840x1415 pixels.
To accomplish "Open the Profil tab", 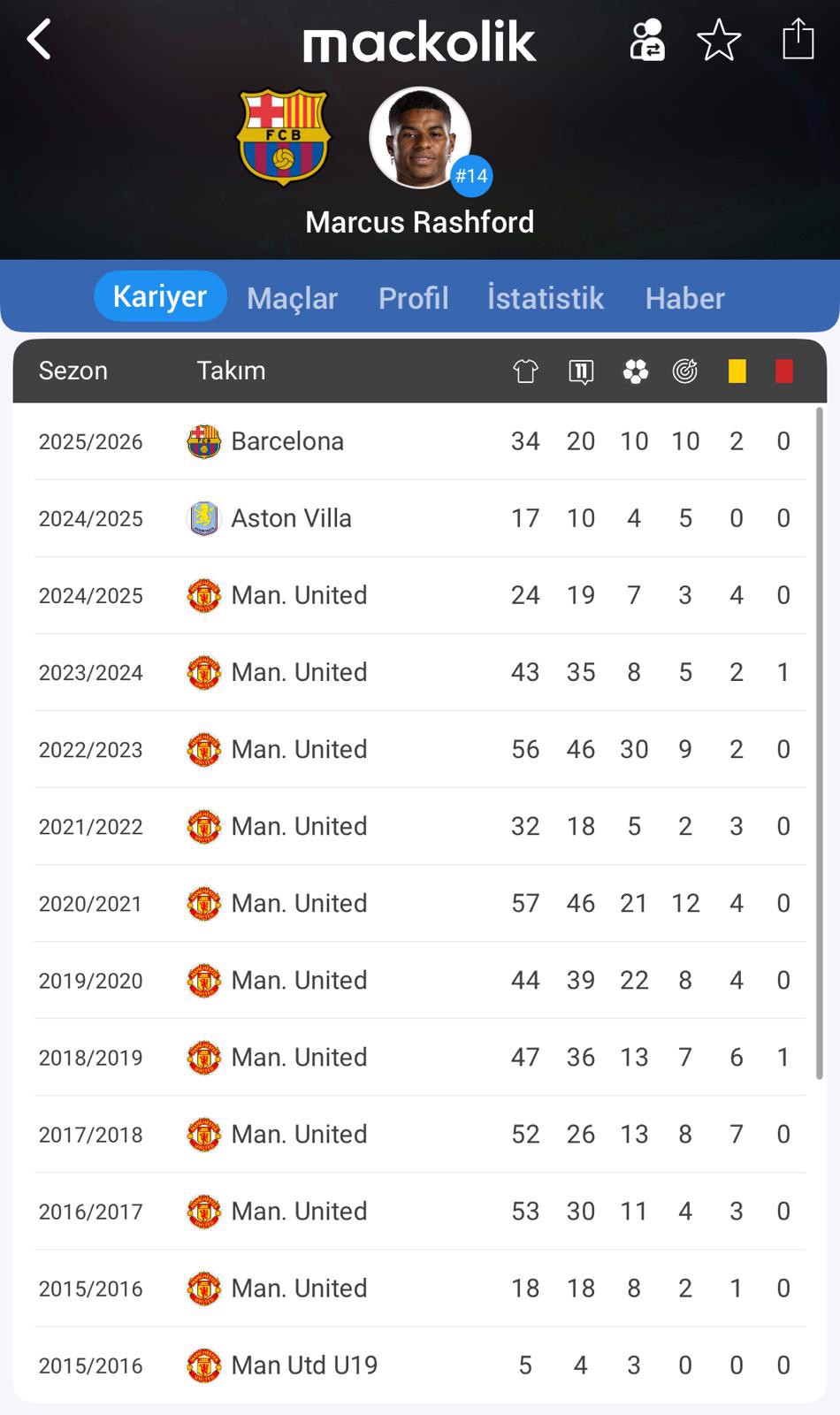I will (x=413, y=298).
